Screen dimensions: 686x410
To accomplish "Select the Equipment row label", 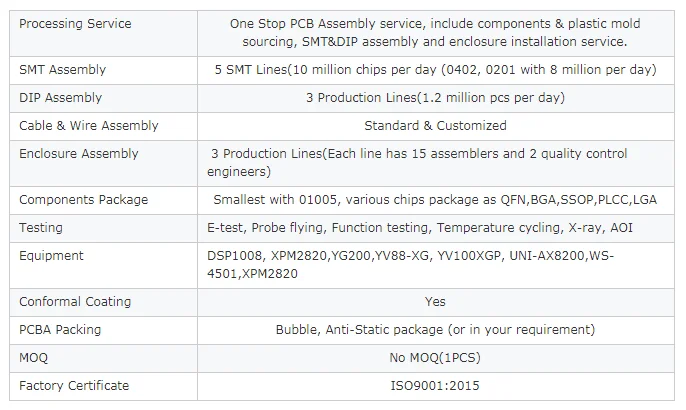I will click(x=51, y=256).
